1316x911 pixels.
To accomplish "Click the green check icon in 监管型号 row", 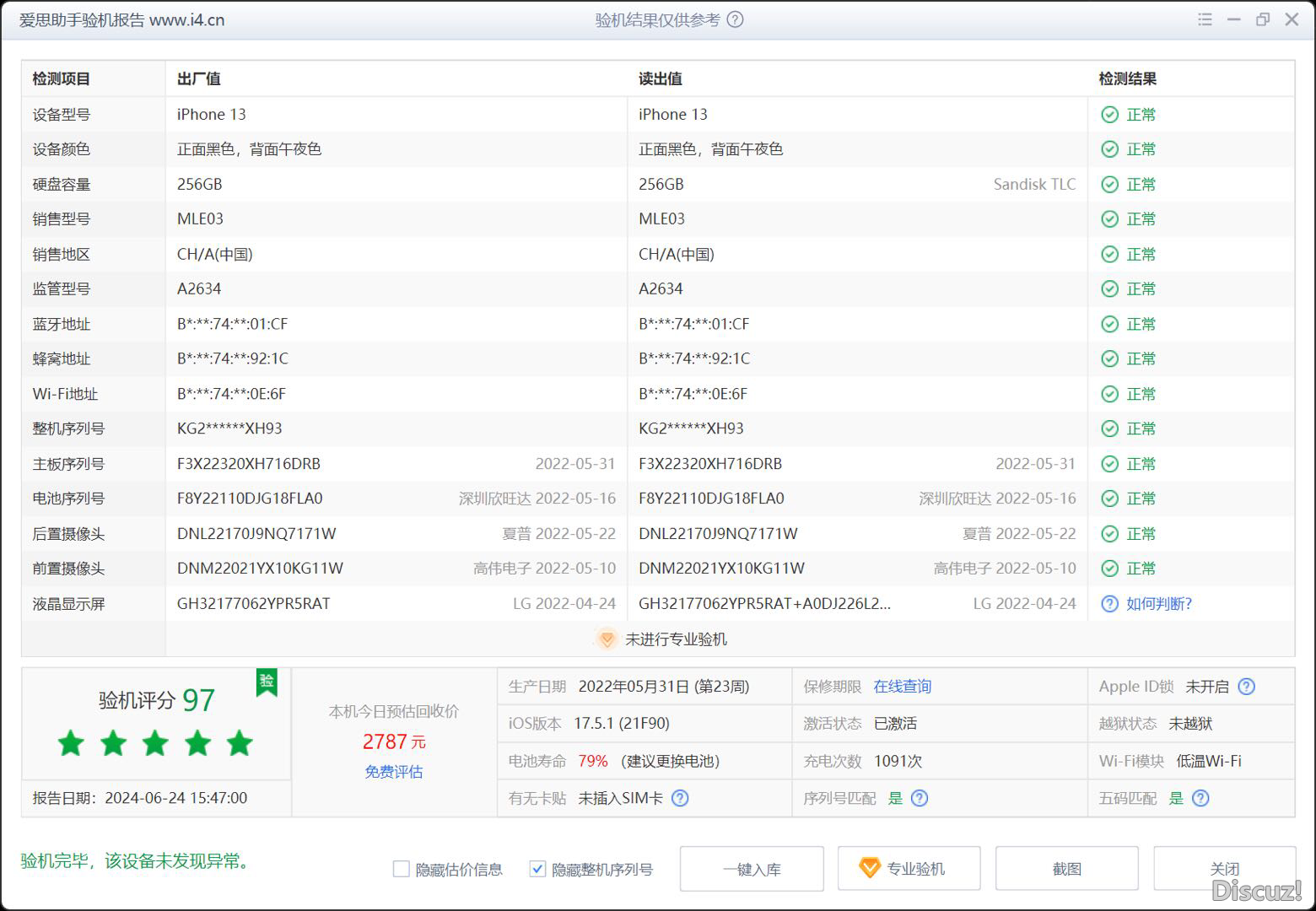I will (x=1109, y=289).
